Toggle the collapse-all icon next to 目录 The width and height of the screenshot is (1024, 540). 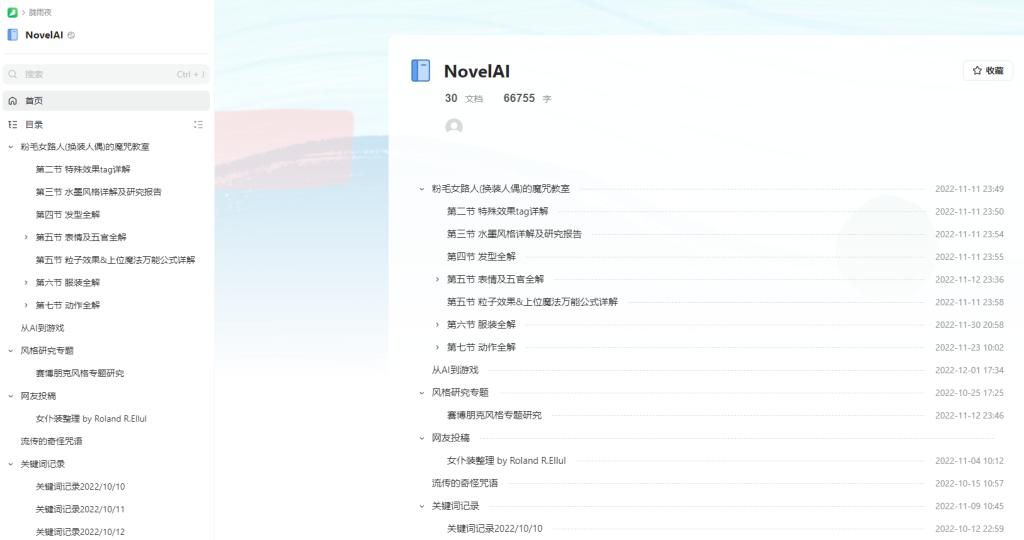(x=199, y=125)
